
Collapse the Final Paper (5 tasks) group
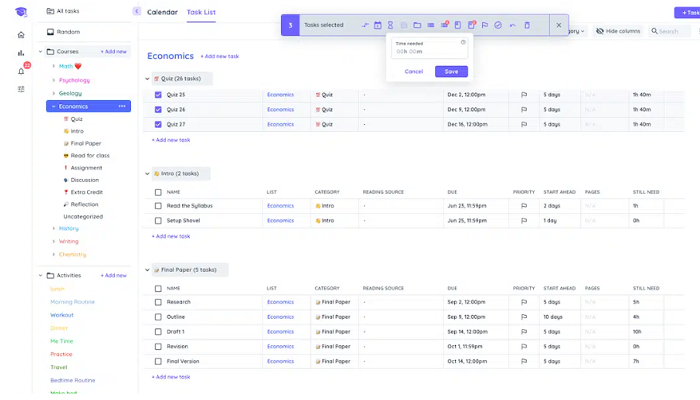147,270
